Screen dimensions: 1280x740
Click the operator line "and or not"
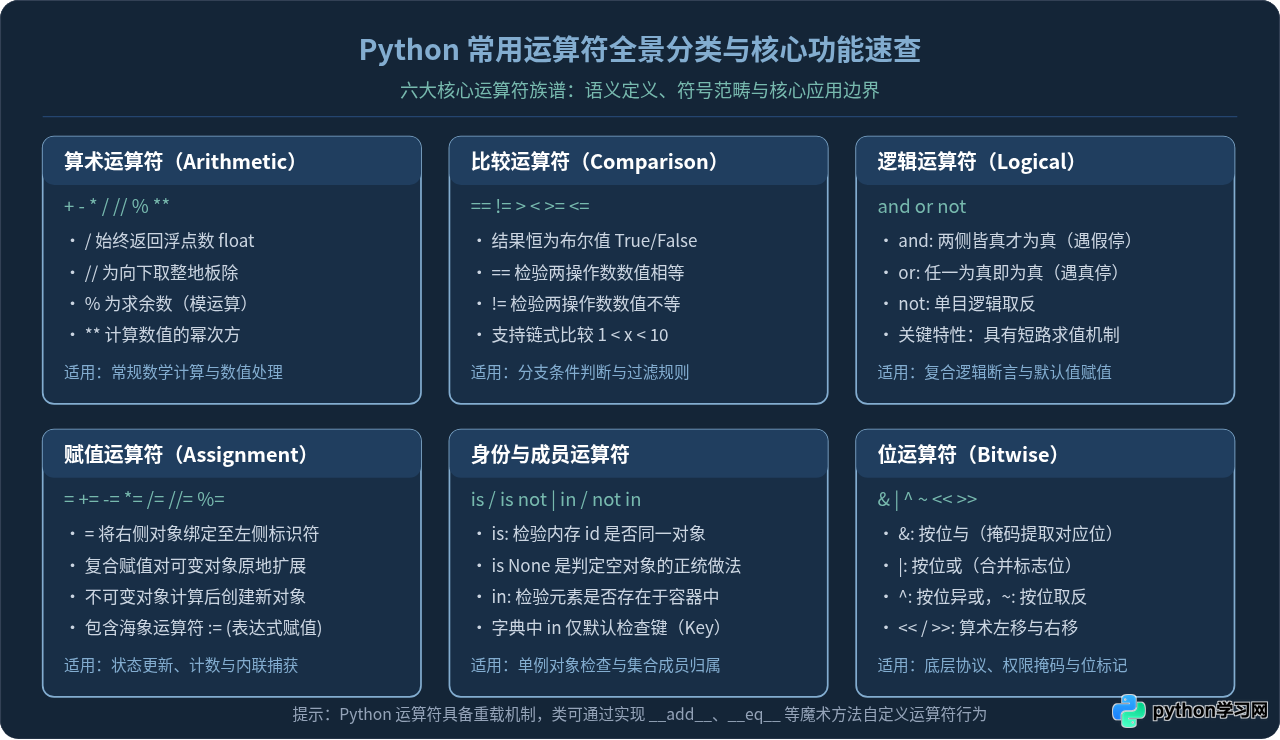click(922, 207)
